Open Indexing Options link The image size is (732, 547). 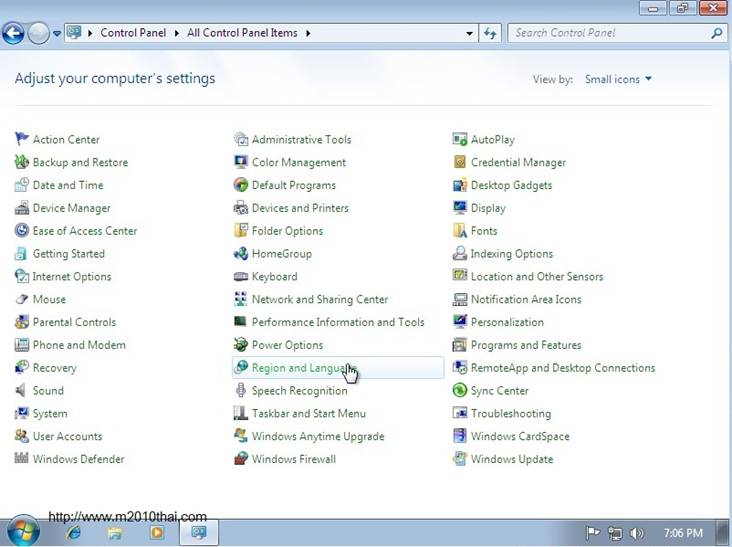512,253
